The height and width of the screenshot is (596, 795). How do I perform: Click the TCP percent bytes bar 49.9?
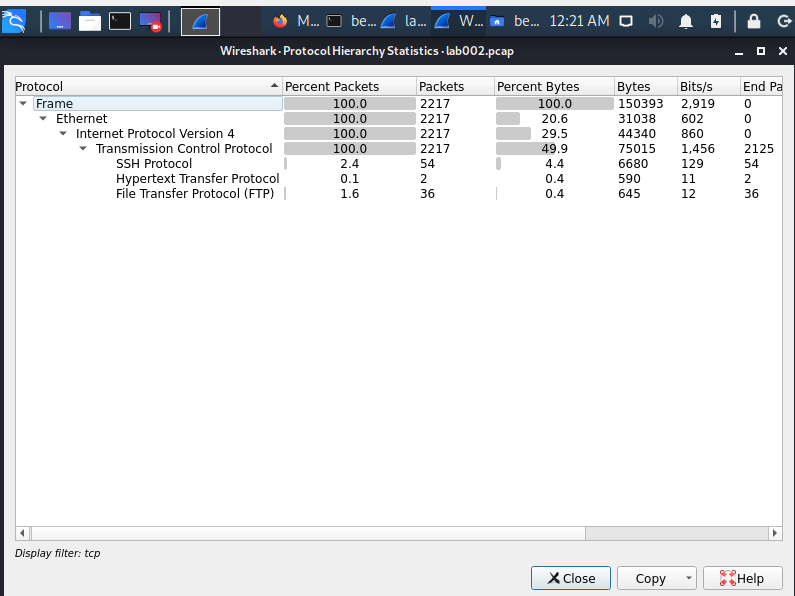coord(555,148)
